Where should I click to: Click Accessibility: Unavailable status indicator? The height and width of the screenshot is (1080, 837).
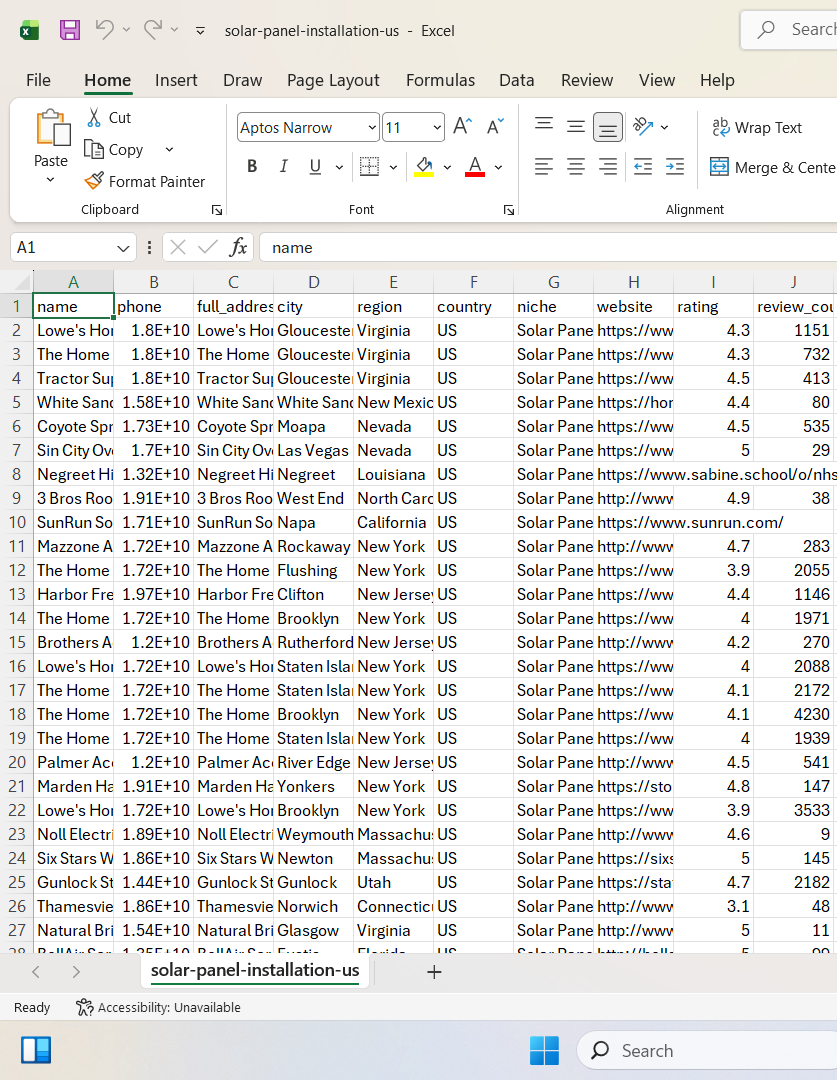pyautogui.click(x=158, y=1008)
